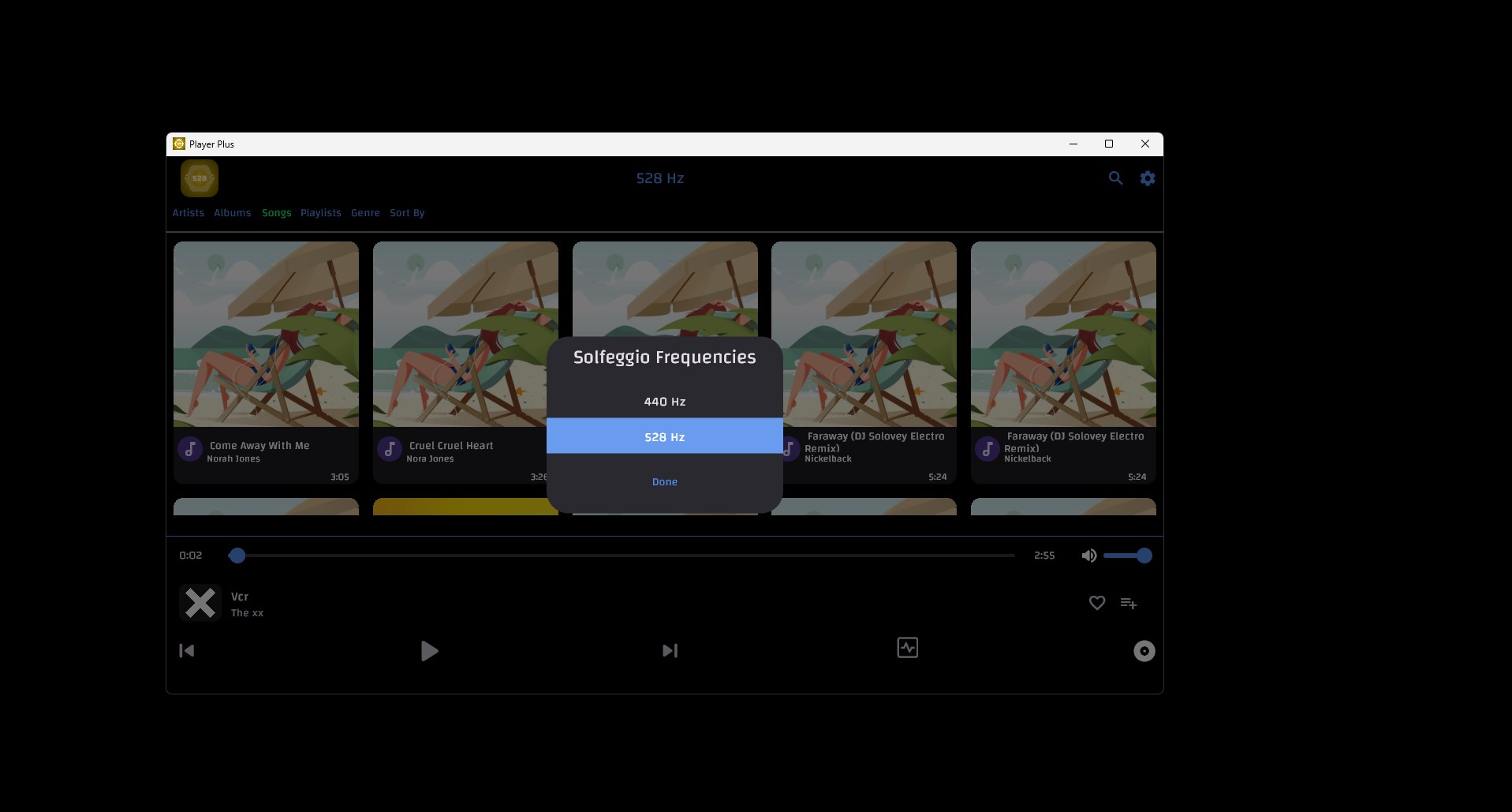Click the music note icon beside Cruel Cruel Heart

coord(390,449)
